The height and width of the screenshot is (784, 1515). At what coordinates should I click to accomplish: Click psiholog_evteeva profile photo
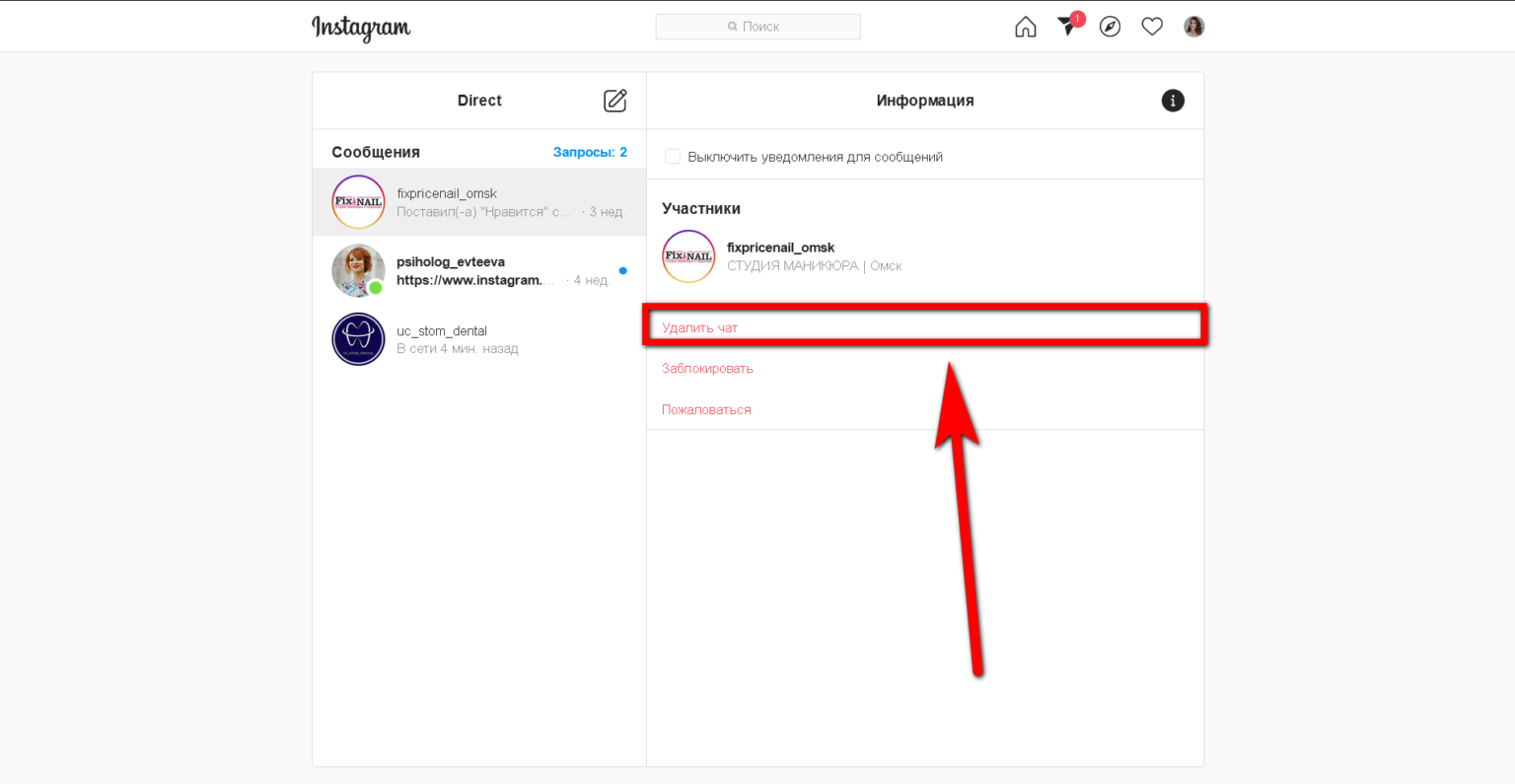point(358,270)
